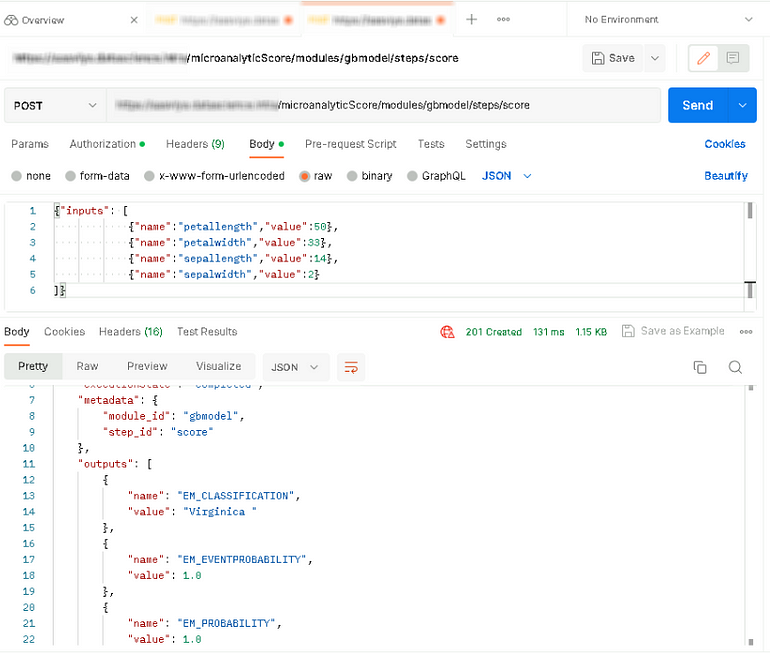Viewport: 770px width, 654px height.
Task: Click the Beautify link
Action: pos(725,176)
